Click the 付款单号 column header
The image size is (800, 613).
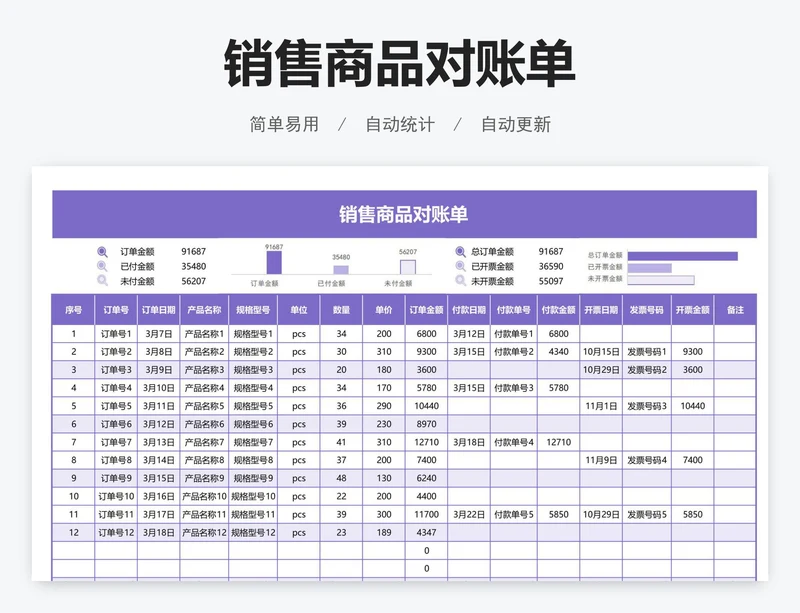click(514, 310)
